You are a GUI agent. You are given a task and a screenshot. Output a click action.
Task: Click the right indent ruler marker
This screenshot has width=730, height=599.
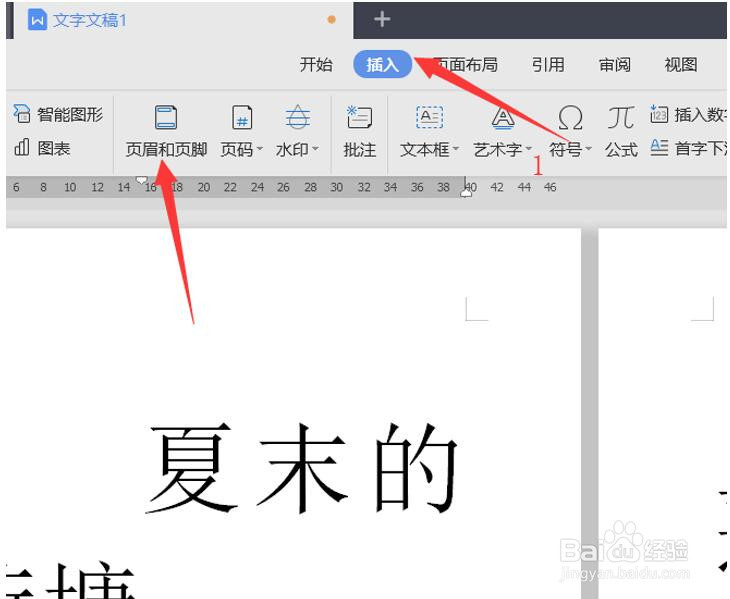(466, 193)
